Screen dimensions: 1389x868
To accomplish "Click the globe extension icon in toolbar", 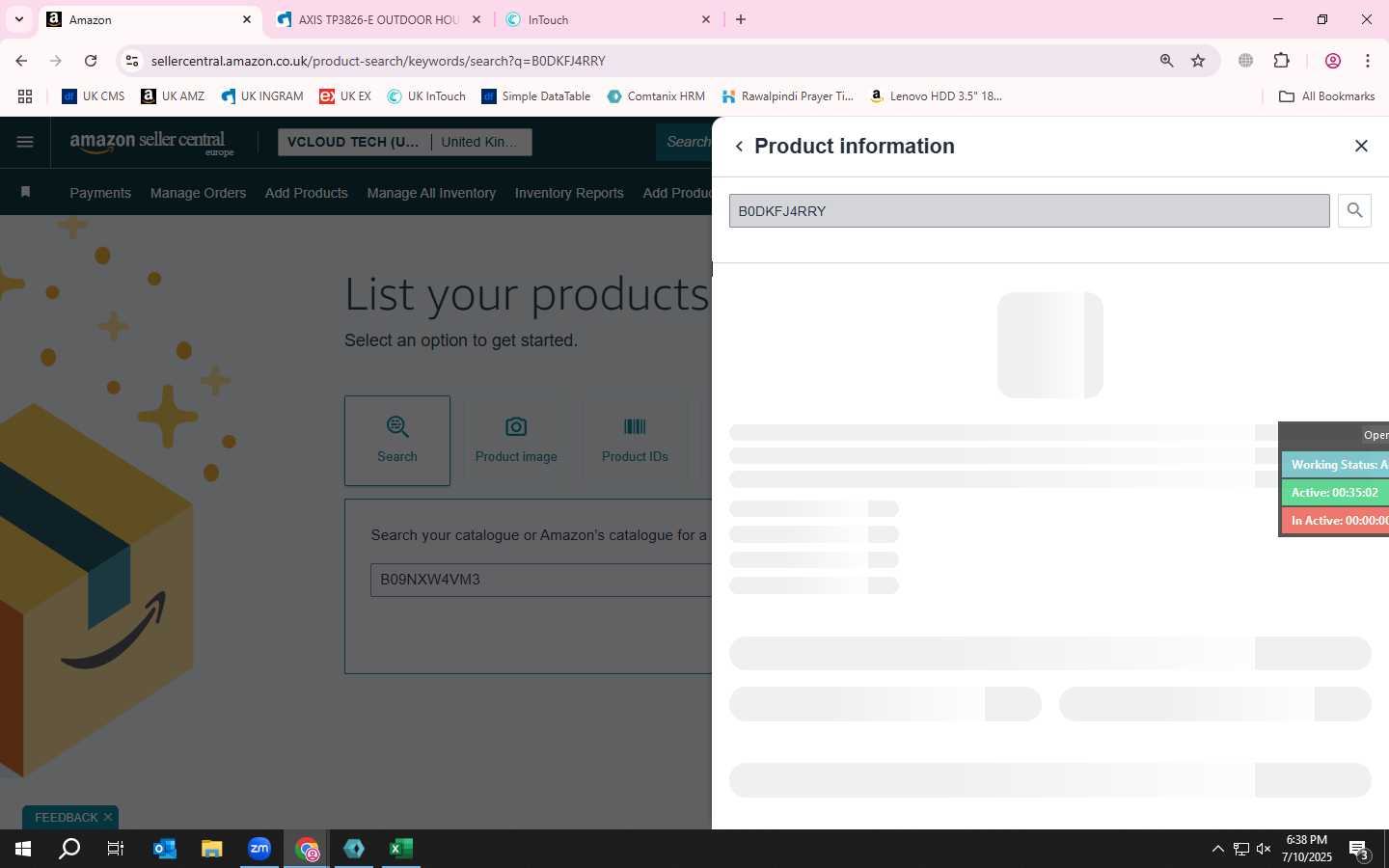I will click(1245, 61).
